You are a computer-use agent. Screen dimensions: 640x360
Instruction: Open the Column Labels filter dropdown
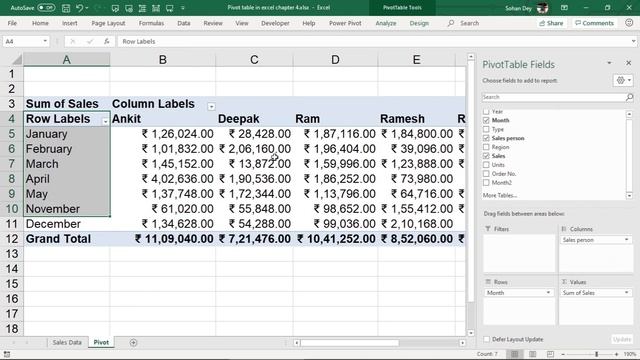pos(211,107)
